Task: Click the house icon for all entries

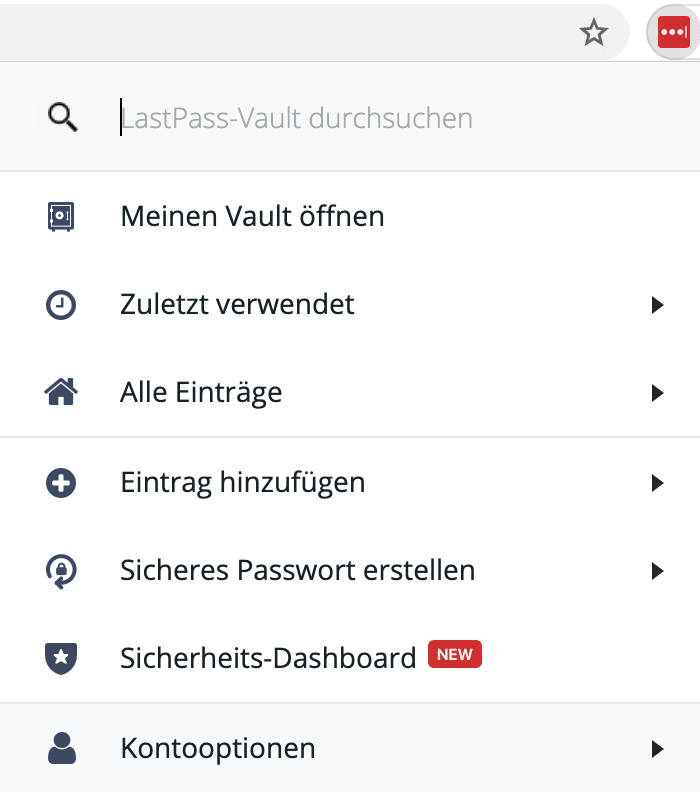Action: point(61,392)
